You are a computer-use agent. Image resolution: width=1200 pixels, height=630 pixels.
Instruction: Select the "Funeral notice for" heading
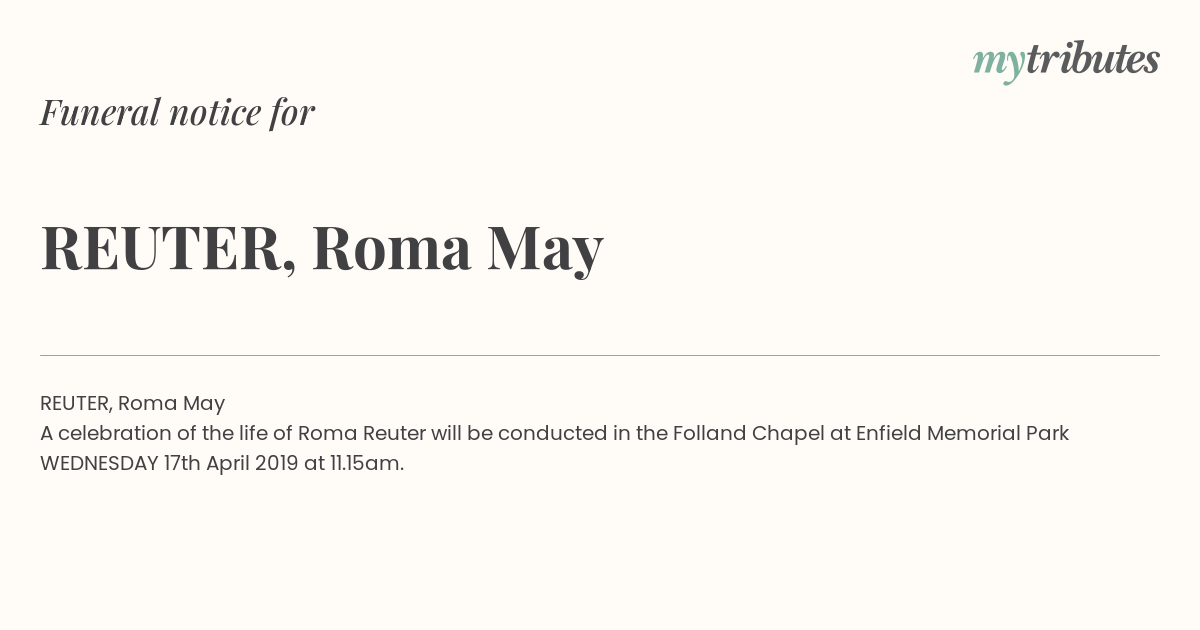(x=177, y=112)
